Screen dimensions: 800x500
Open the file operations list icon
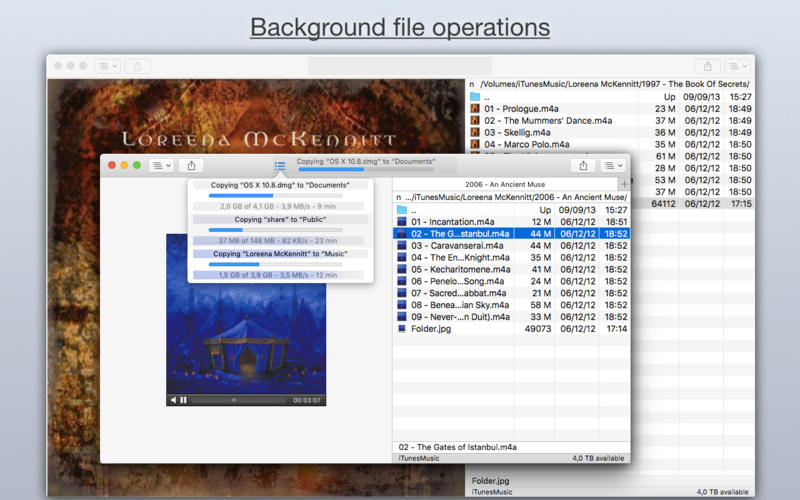point(280,165)
